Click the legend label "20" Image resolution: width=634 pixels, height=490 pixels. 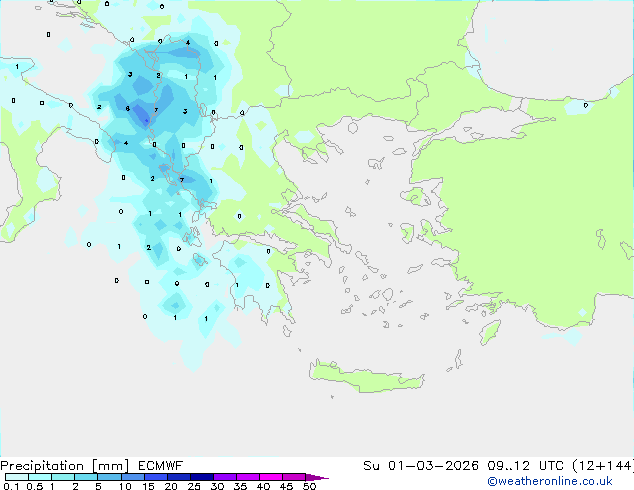171,486
